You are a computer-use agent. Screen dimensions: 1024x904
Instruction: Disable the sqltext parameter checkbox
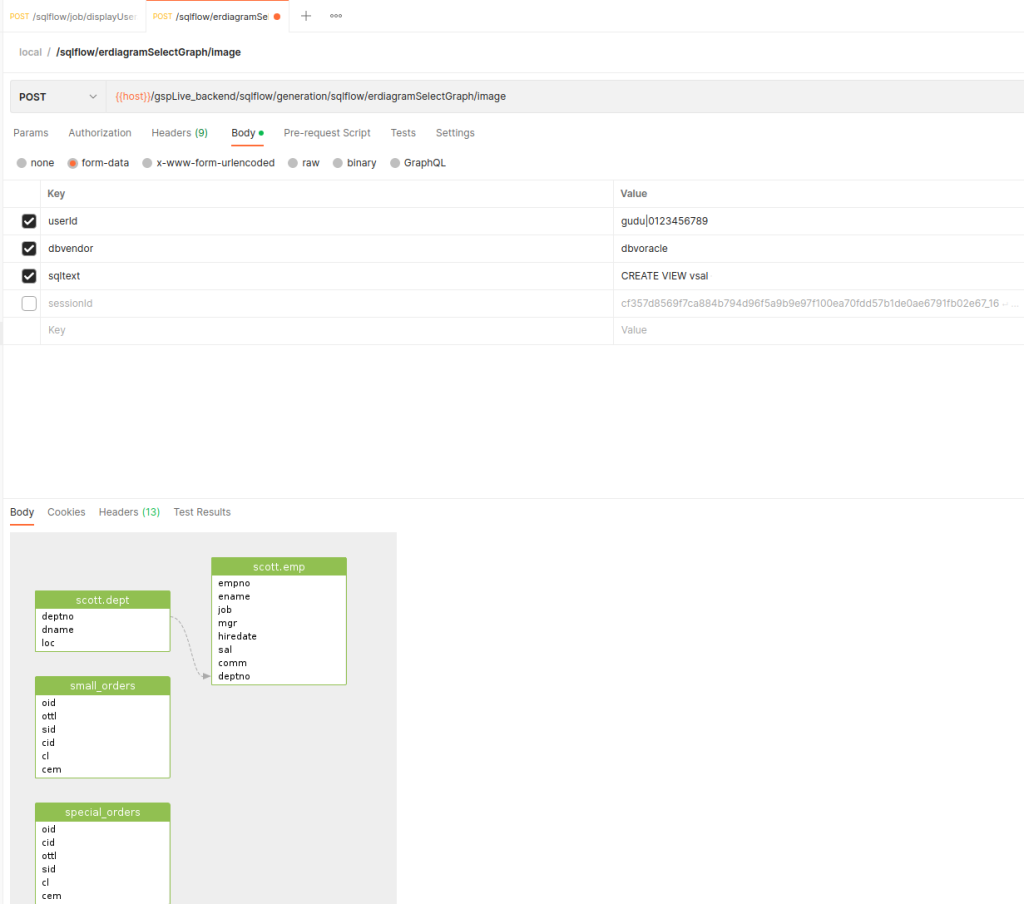click(x=29, y=275)
